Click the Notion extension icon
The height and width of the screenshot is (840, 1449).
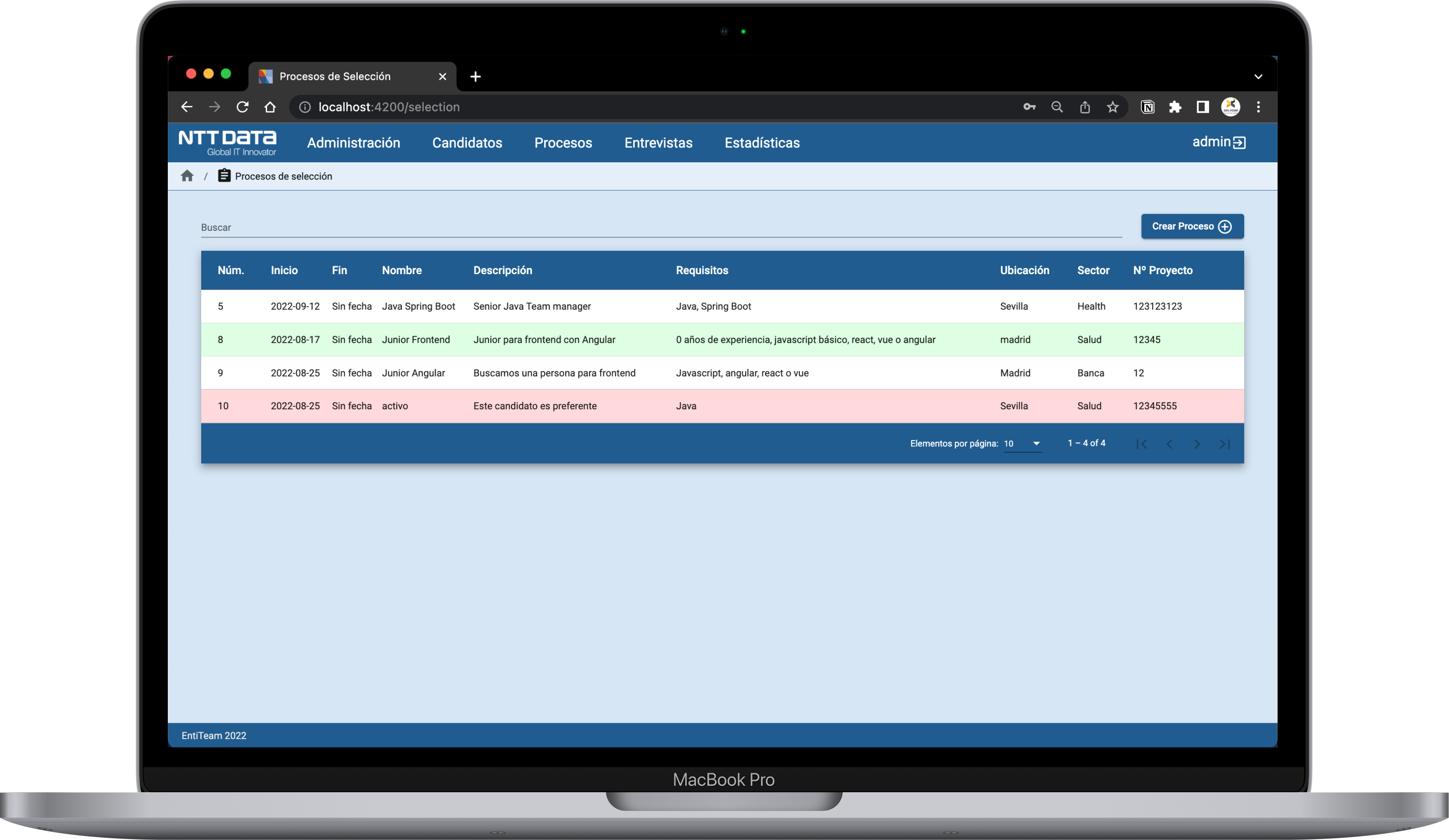[x=1147, y=107]
